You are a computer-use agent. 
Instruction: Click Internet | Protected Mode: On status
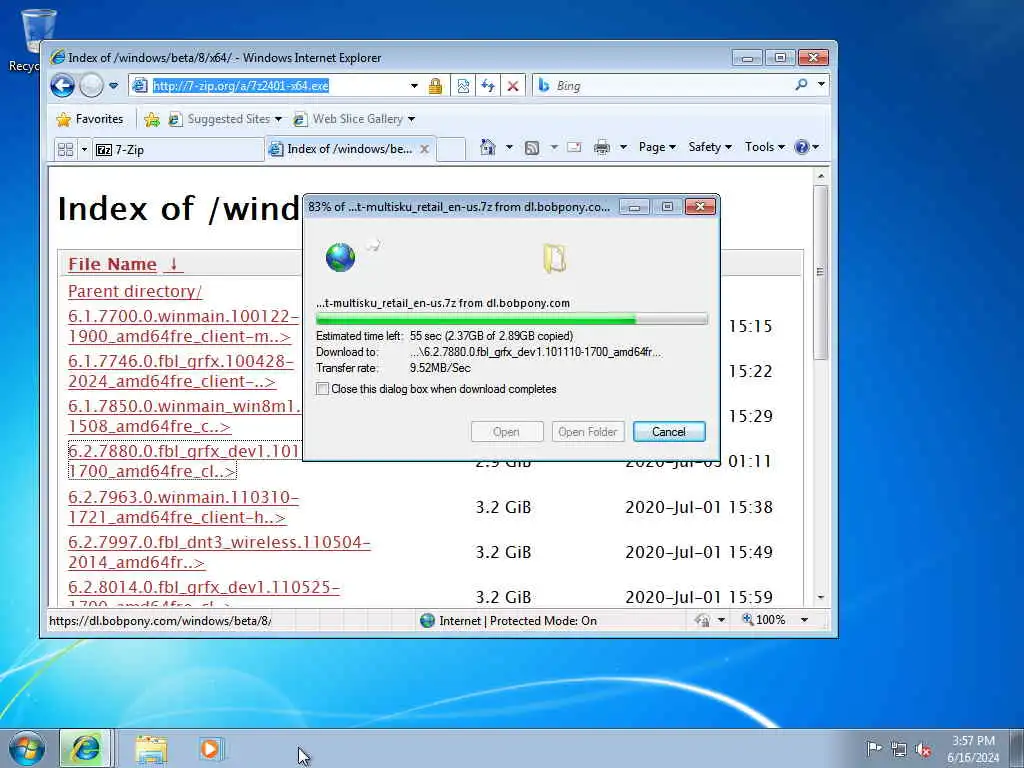click(x=509, y=620)
